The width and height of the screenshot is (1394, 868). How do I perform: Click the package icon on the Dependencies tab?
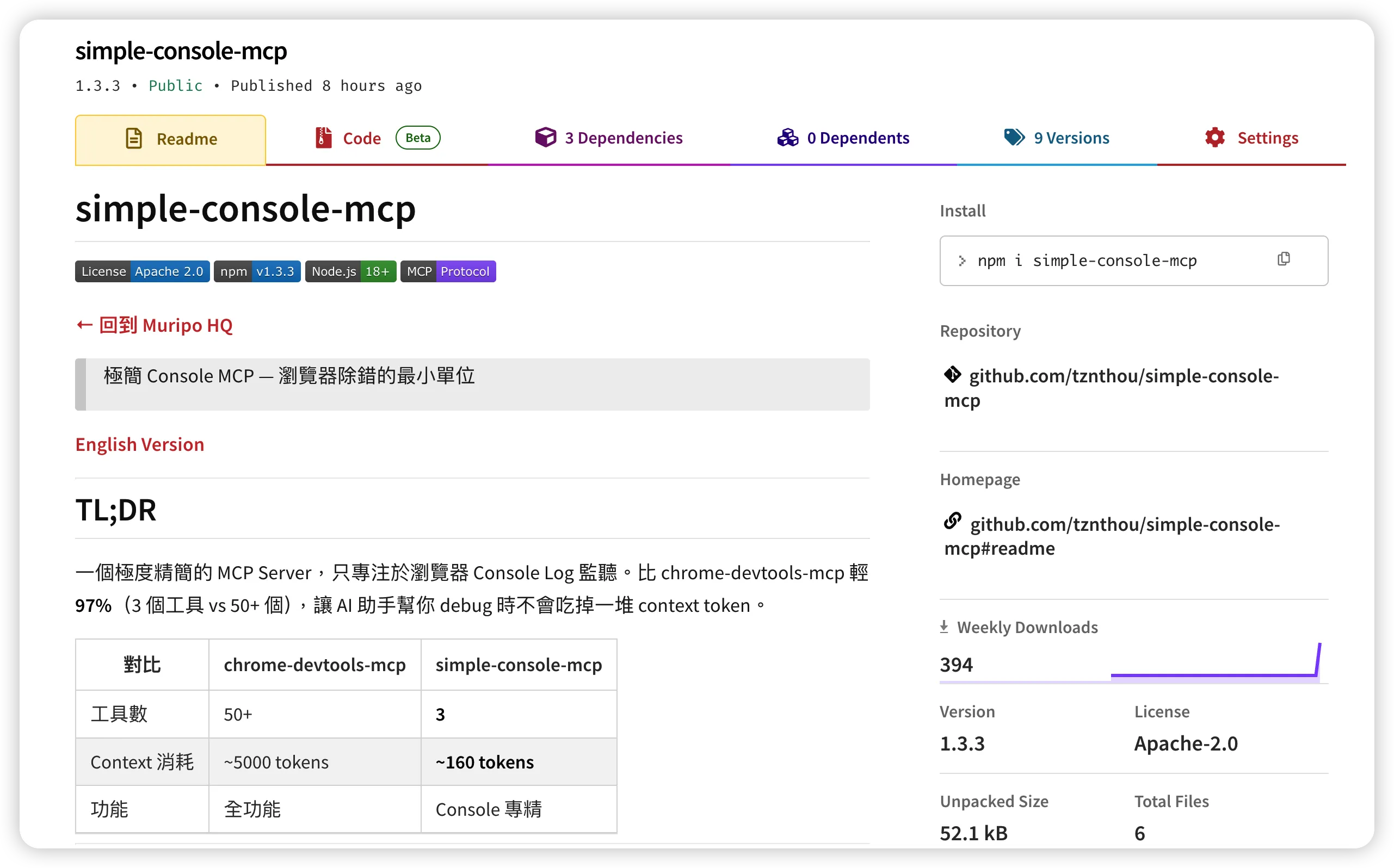point(545,137)
